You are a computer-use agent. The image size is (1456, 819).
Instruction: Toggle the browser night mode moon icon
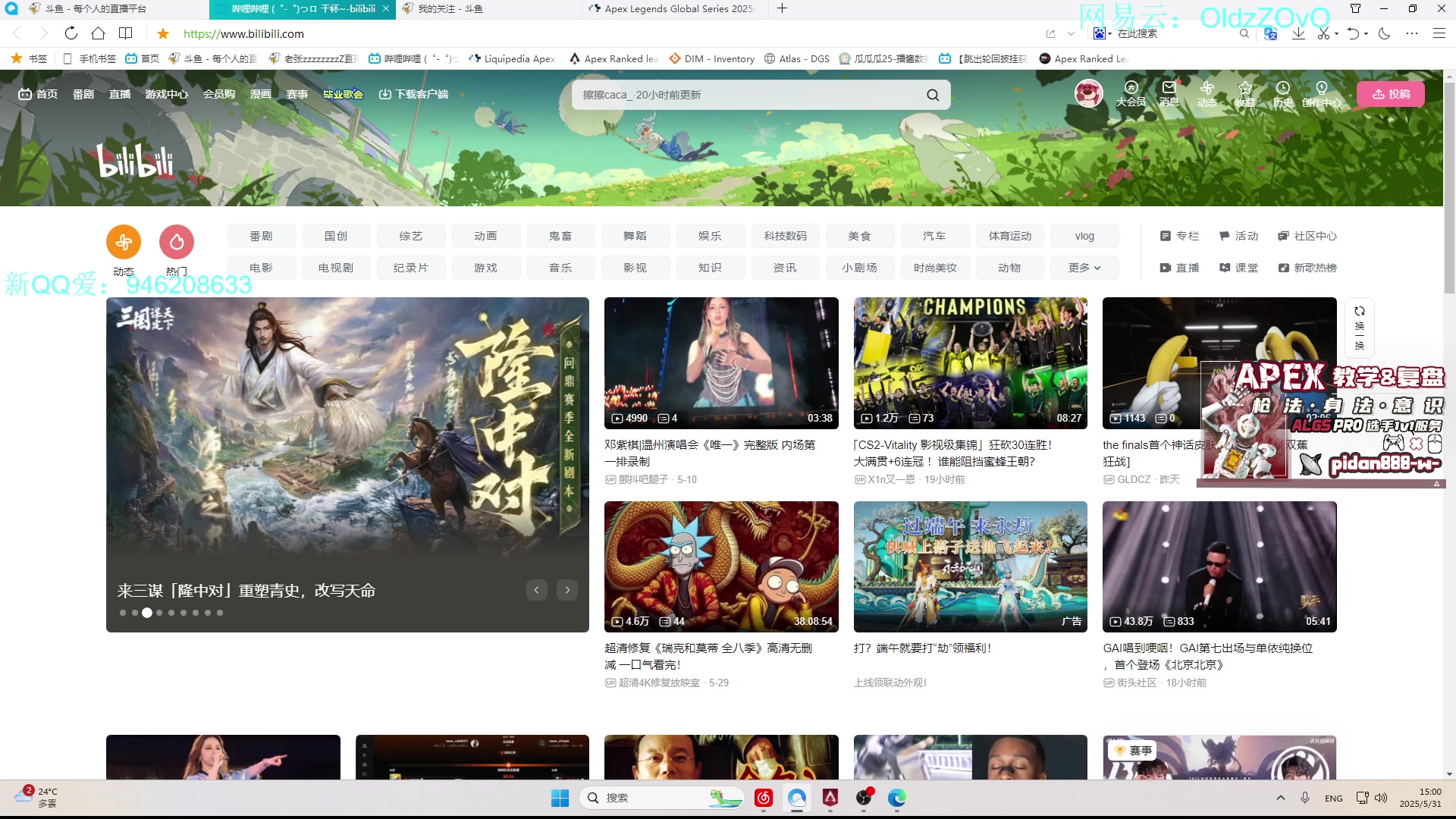1384,33
